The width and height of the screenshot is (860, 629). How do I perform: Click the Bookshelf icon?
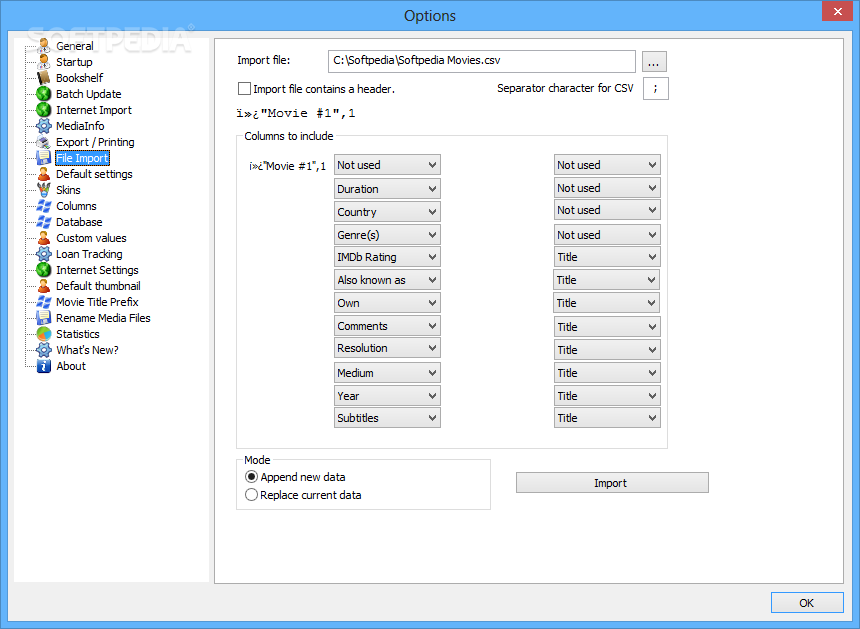pos(44,78)
